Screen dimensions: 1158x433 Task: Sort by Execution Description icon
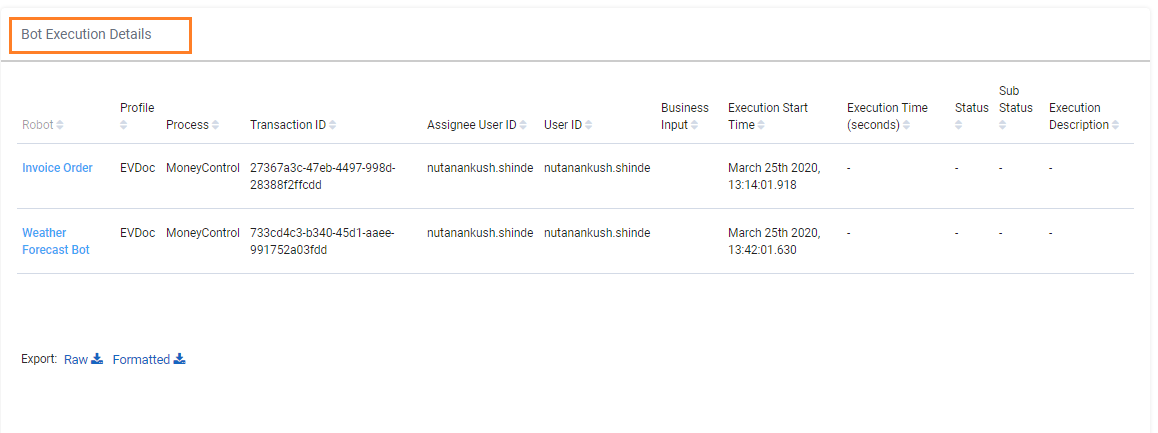tap(1115, 126)
